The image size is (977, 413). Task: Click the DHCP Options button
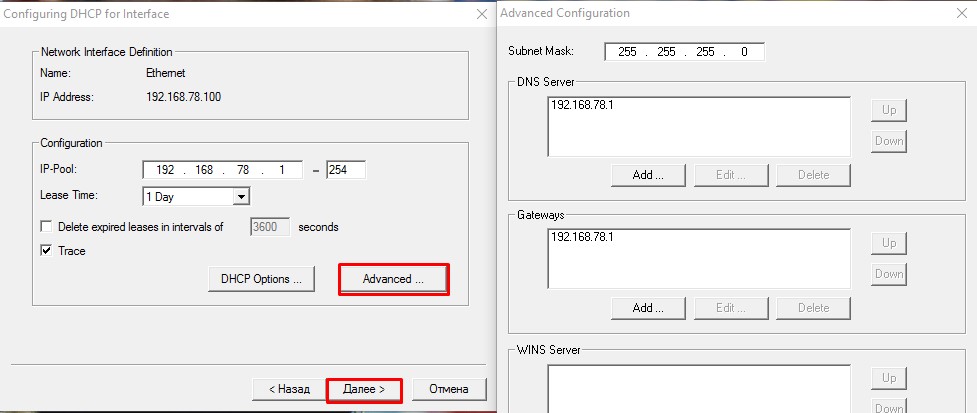[261, 279]
